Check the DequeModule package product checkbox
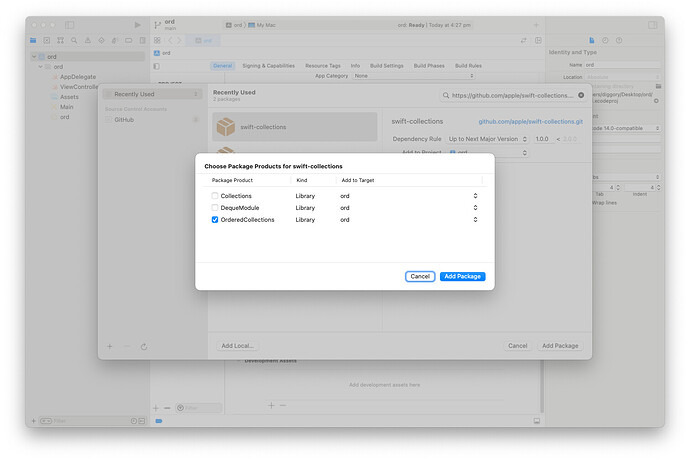Screen dimensions: 690x461 click(215, 208)
